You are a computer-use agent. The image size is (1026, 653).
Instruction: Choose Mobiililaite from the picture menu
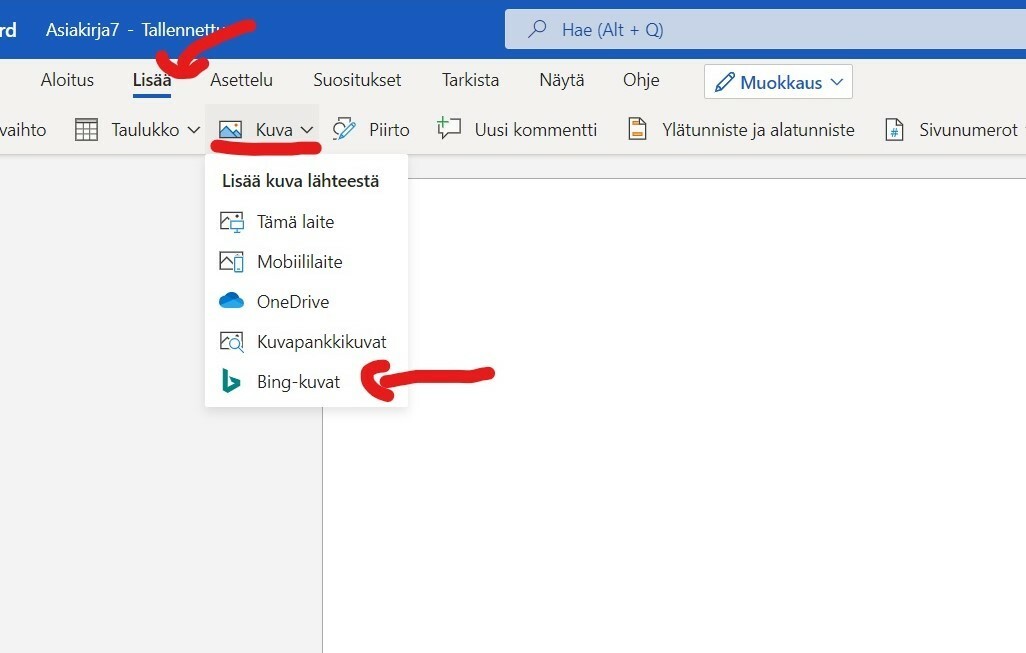(299, 262)
